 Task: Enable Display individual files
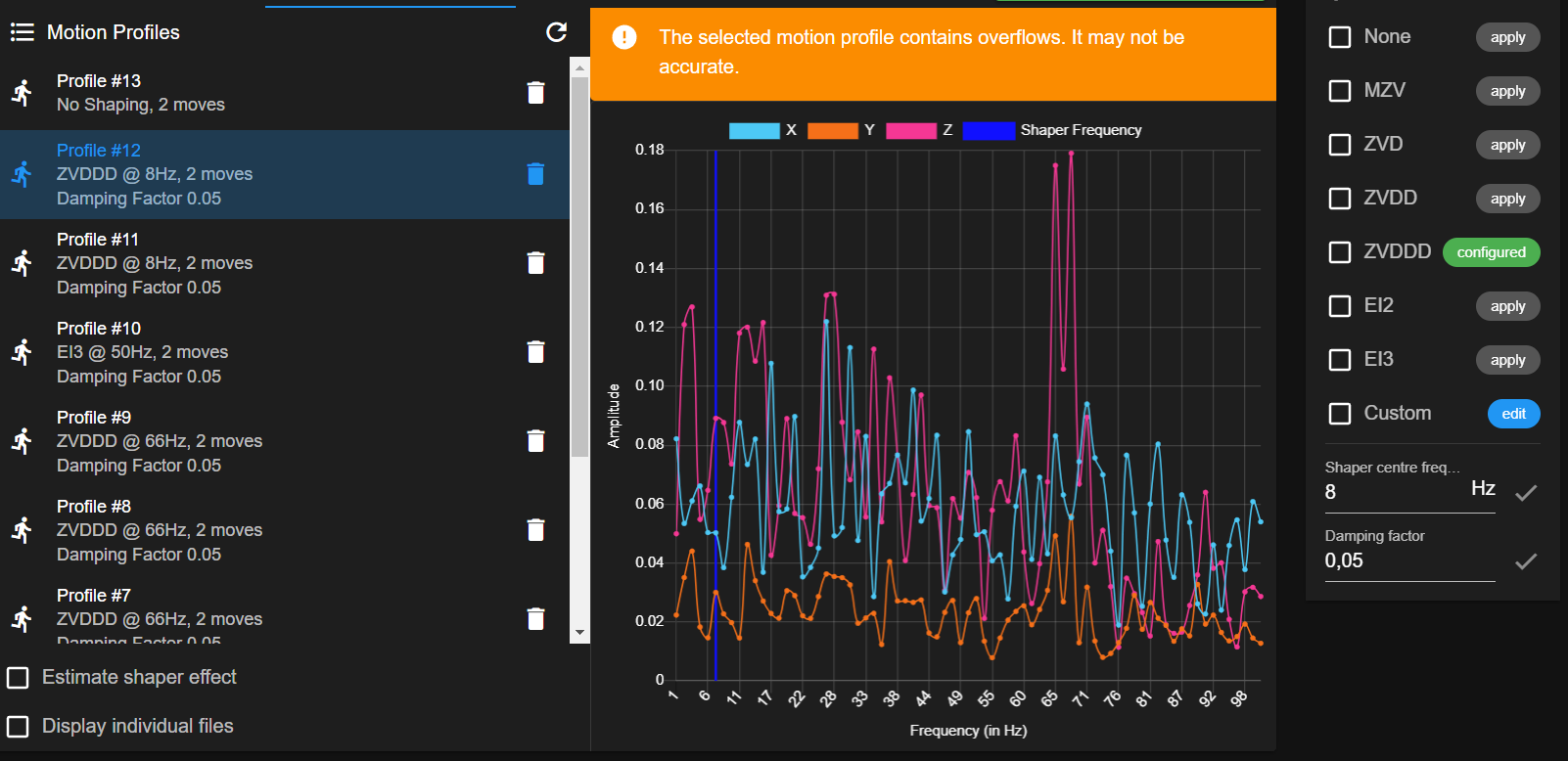18,727
